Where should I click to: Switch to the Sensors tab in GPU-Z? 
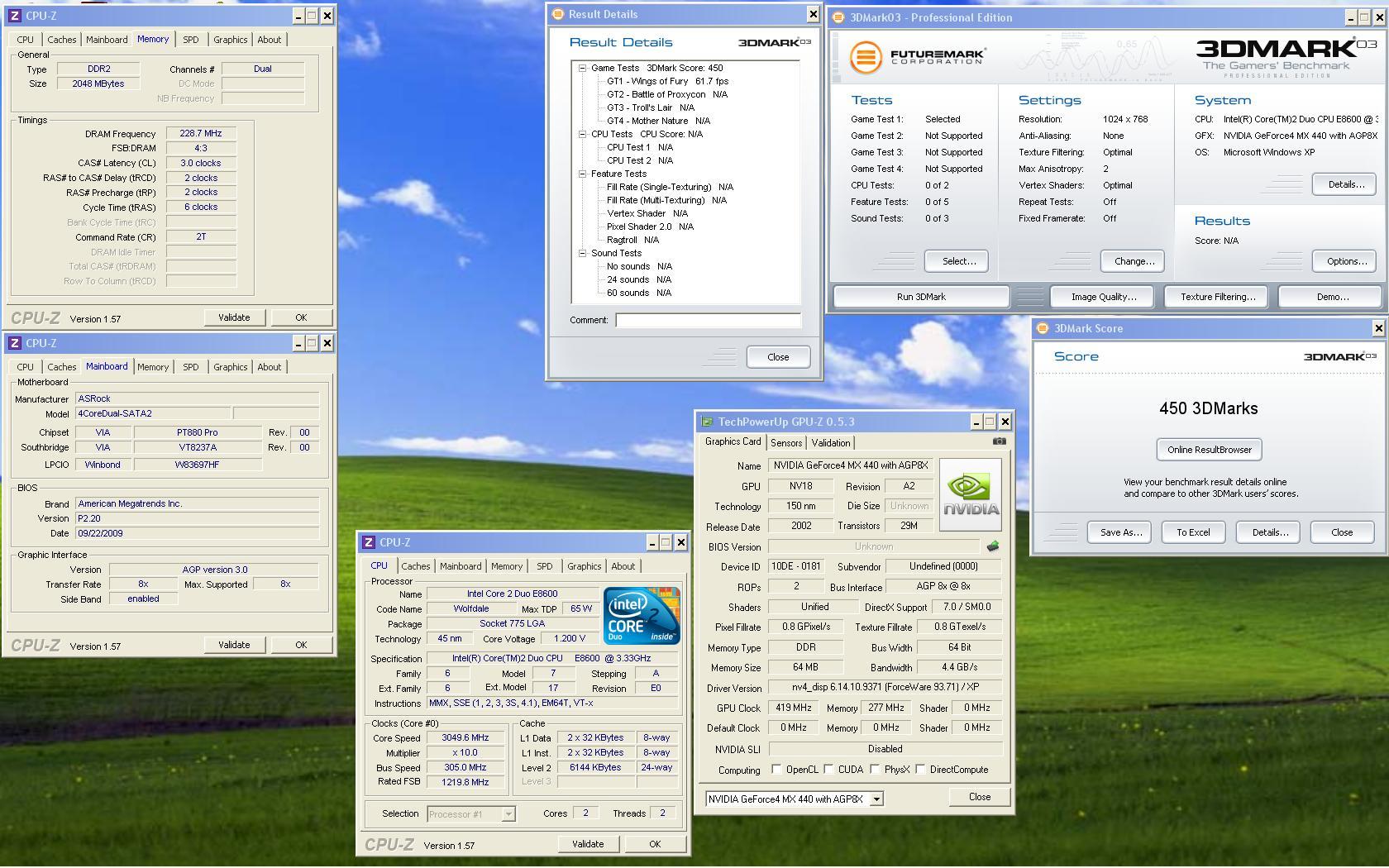(786, 443)
